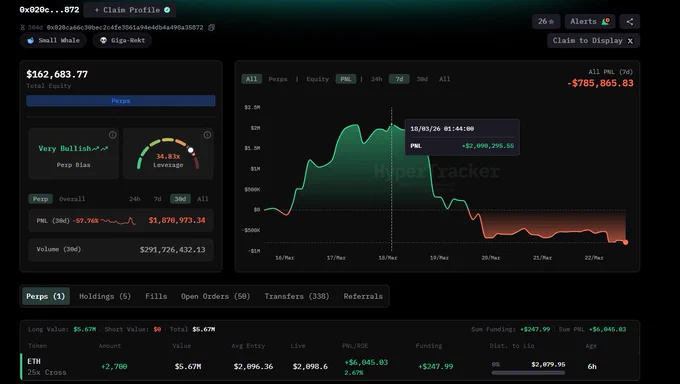
Task: Click the $2,098.6 live price cell
Action: pyautogui.click(x=310, y=367)
